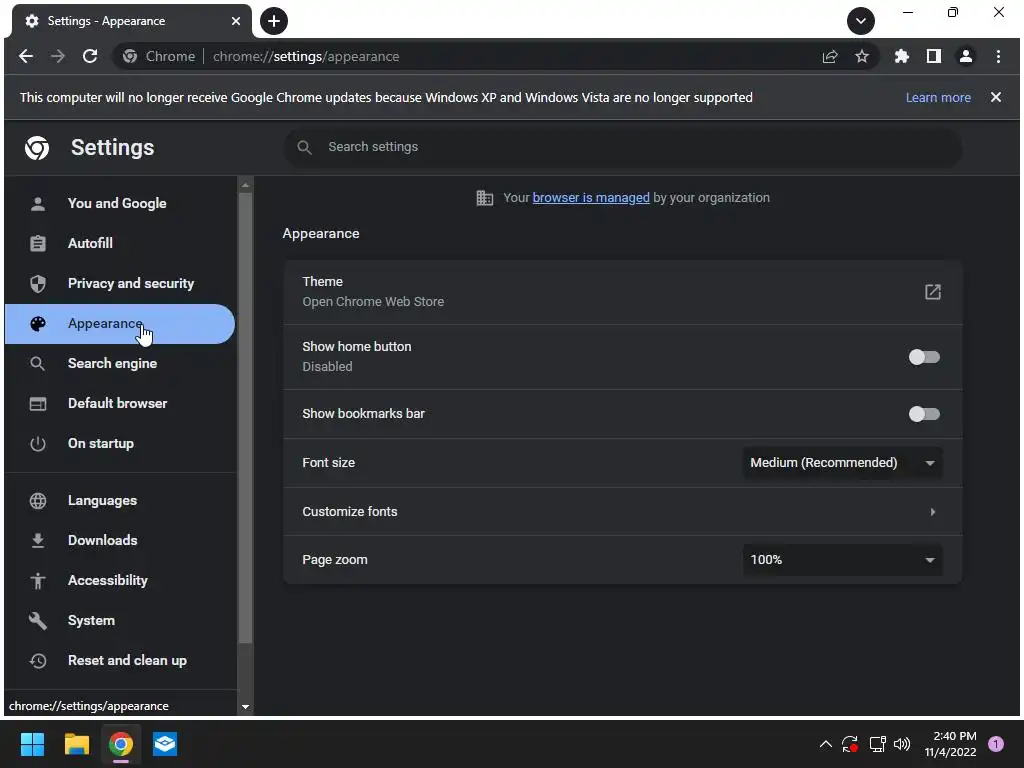Screen dimensions: 1024x768
Task: Click the On startup power icon
Action: 38,443
